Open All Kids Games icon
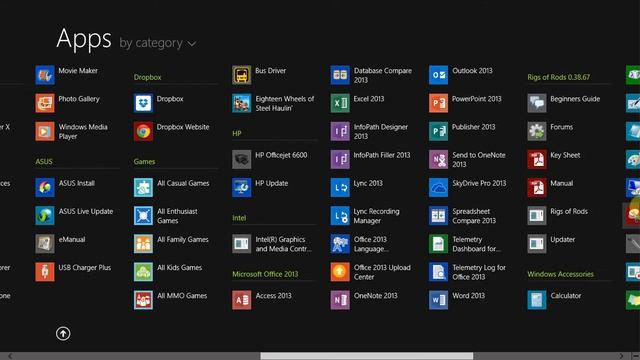The image size is (640, 360). (143, 272)
